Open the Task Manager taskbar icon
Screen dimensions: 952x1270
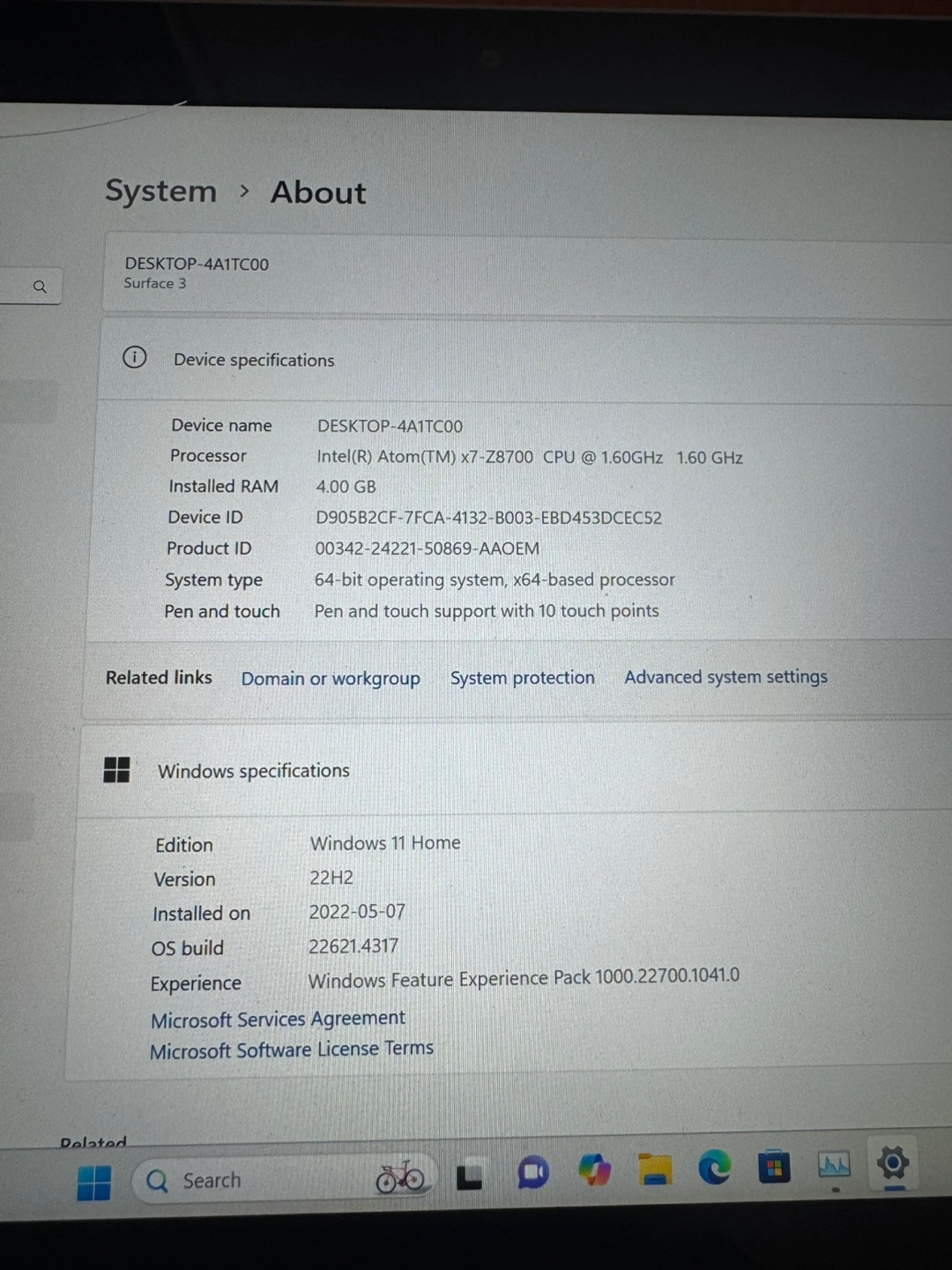point(833,1166)
